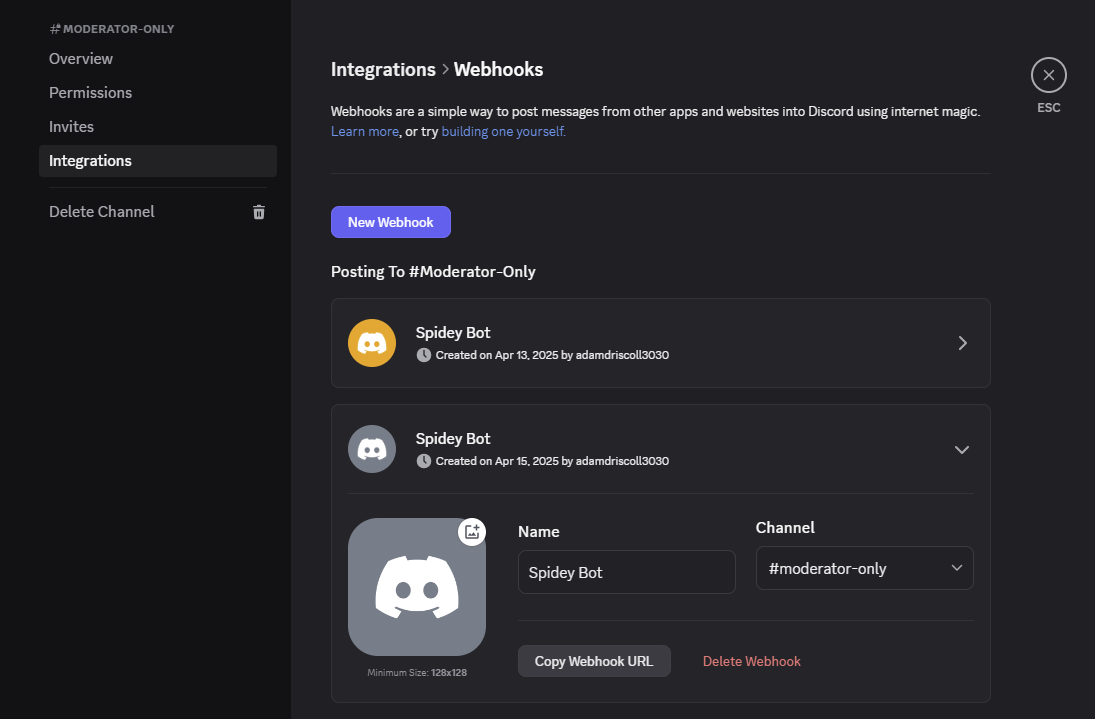The image size is (1095, 719).
Task: Click the #MODERATOR-ONLY sidebar header
Action: click(x=112, y=29)
